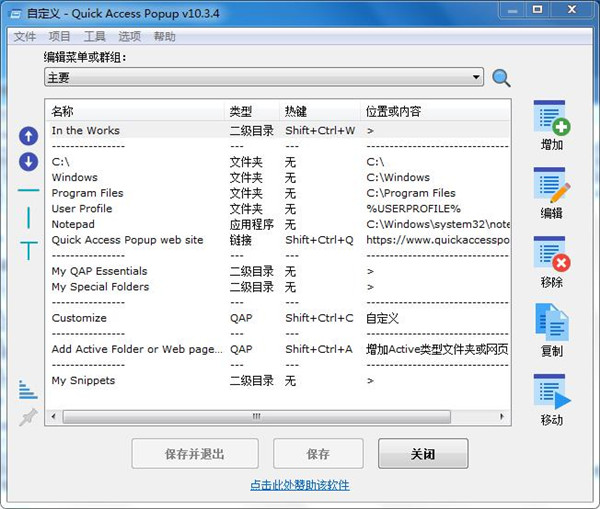Click the 名称 column header
Screen dimensions: 600x509
click(137, 111)
